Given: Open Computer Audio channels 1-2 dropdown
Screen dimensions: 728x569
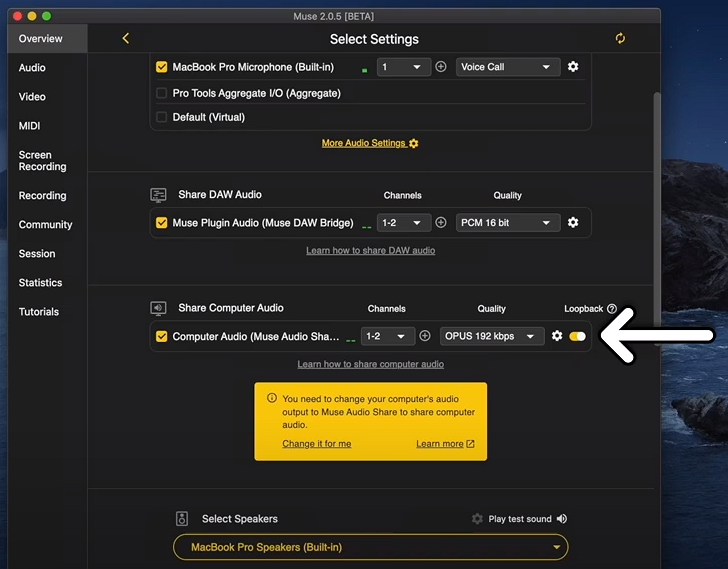Looking at the screenshot, I should (x=387, y=336).
